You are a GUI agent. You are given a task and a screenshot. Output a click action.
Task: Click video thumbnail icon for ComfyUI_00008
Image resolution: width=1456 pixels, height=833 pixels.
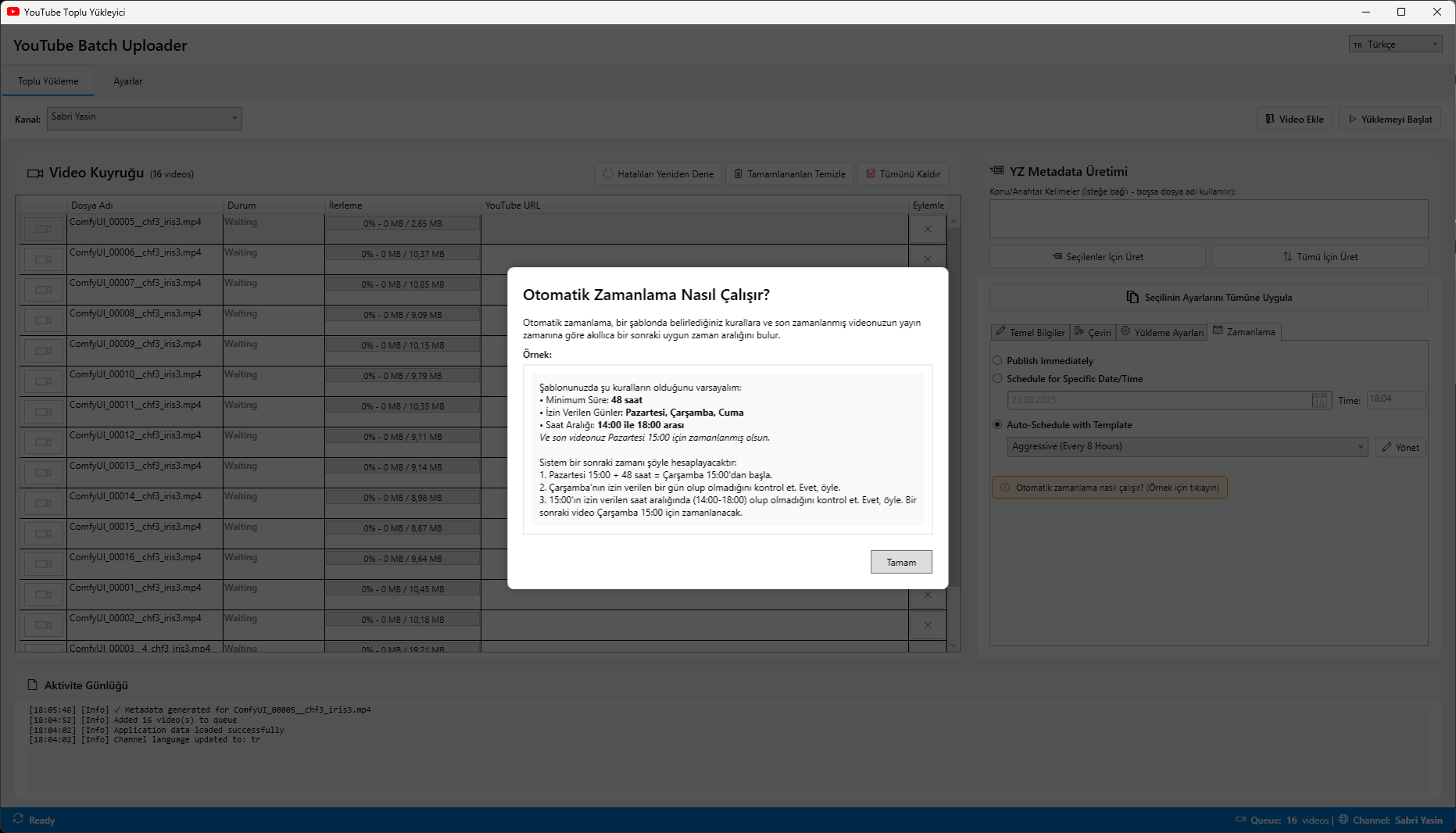tap(43, 320)
